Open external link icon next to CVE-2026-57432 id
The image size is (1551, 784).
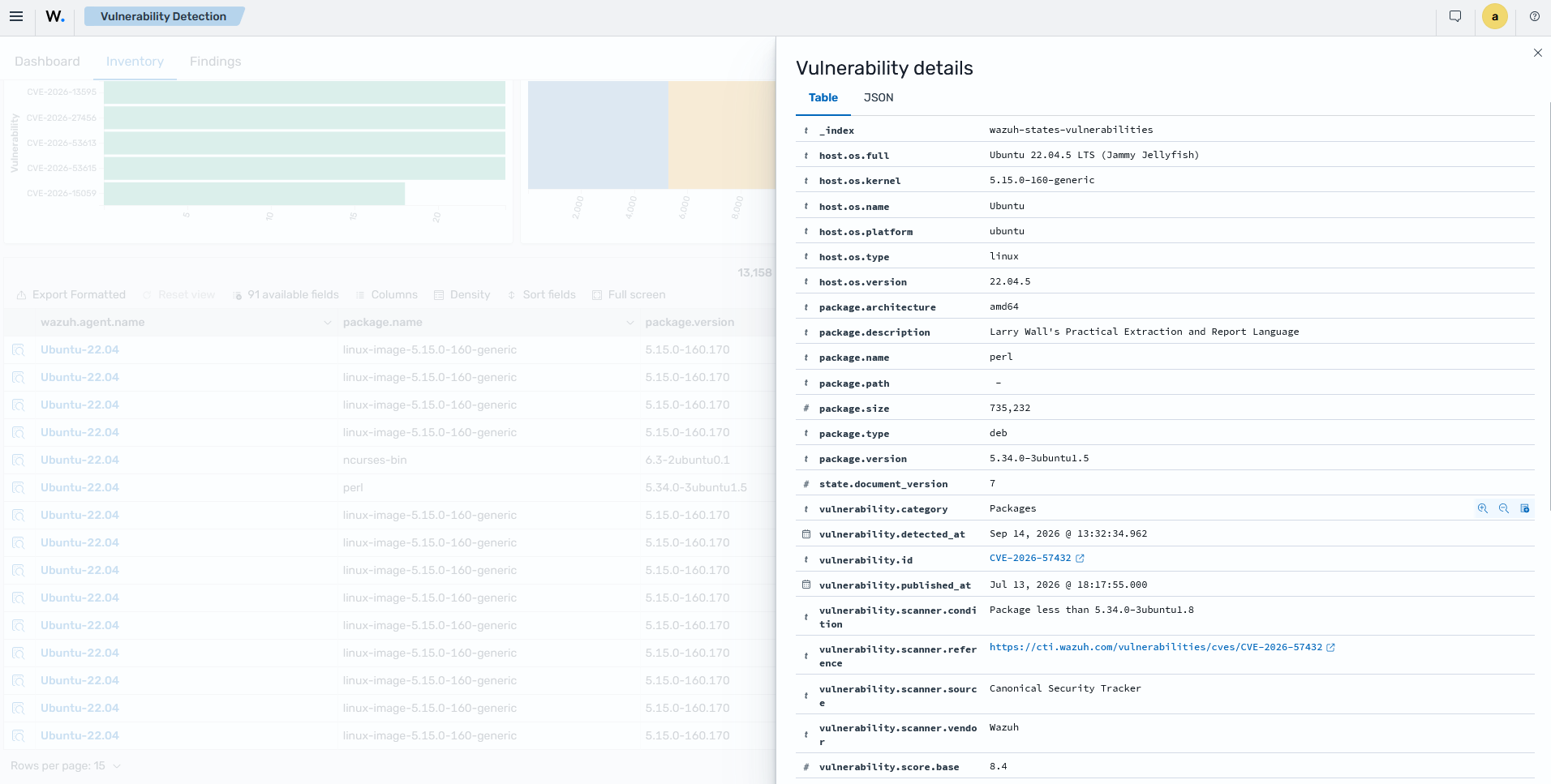click(1080, 559)
